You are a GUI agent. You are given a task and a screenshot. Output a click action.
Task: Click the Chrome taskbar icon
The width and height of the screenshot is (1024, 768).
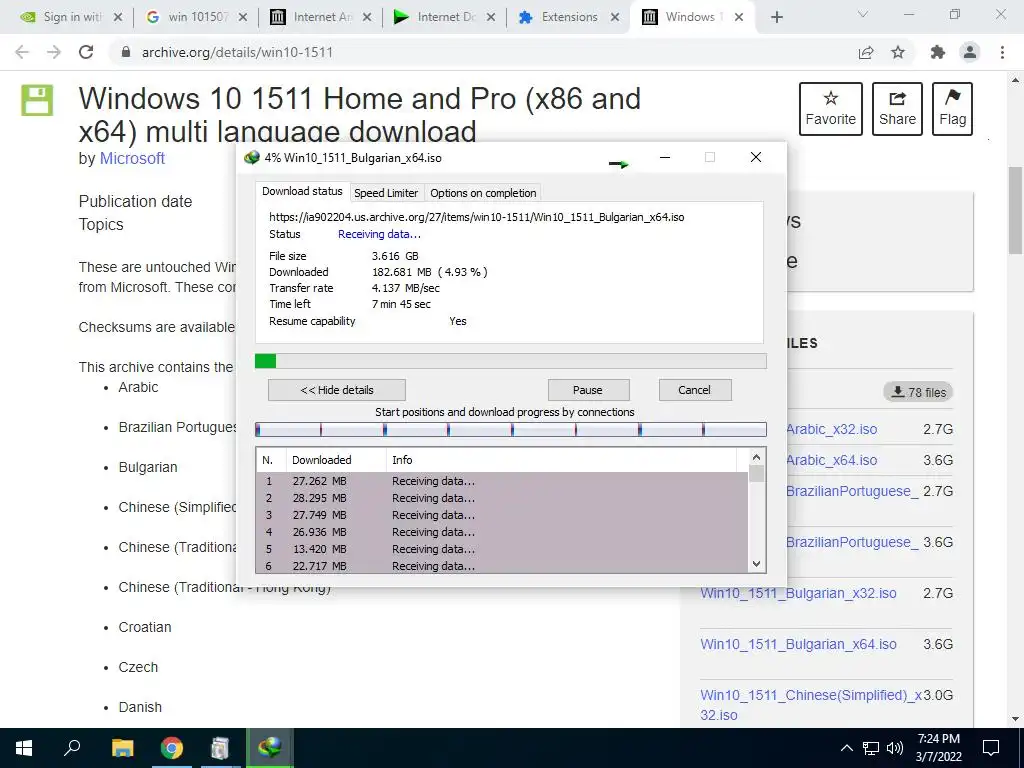coord(172,748)
